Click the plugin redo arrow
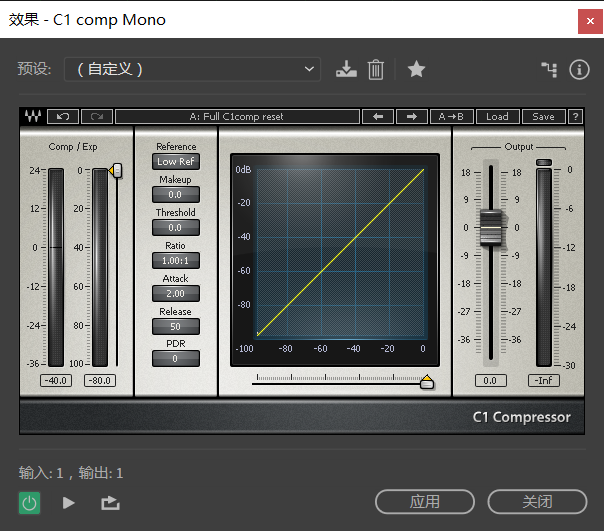The height and width of the screenshot is (531, 604). tap(97, 116)
